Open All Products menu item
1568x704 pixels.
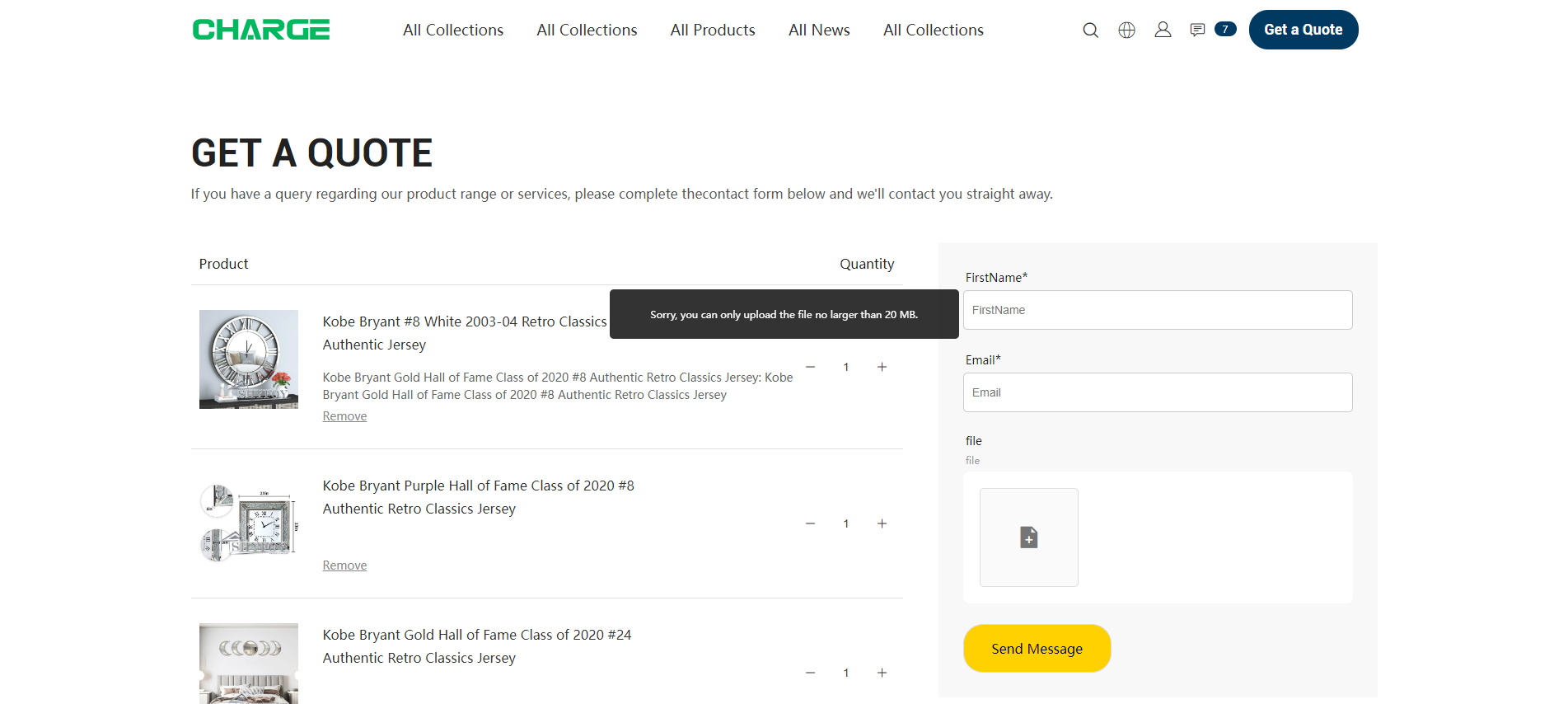coord(713,30)
